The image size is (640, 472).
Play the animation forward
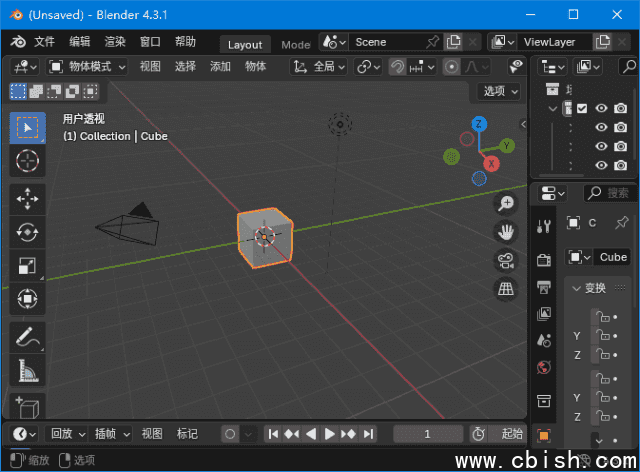click(x=329, y=434)
